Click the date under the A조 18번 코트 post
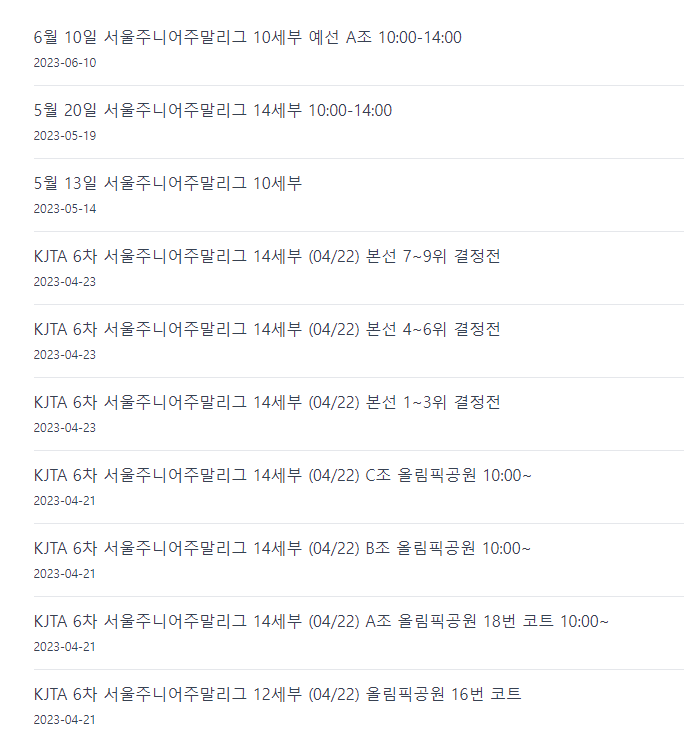Viewport: 684px width, 742px height. click(65, 646)
